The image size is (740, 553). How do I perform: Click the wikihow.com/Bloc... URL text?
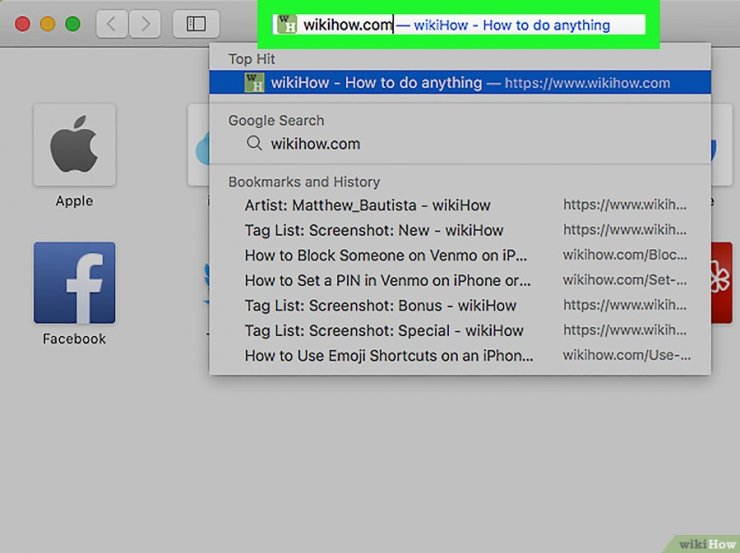pos(625,255)
